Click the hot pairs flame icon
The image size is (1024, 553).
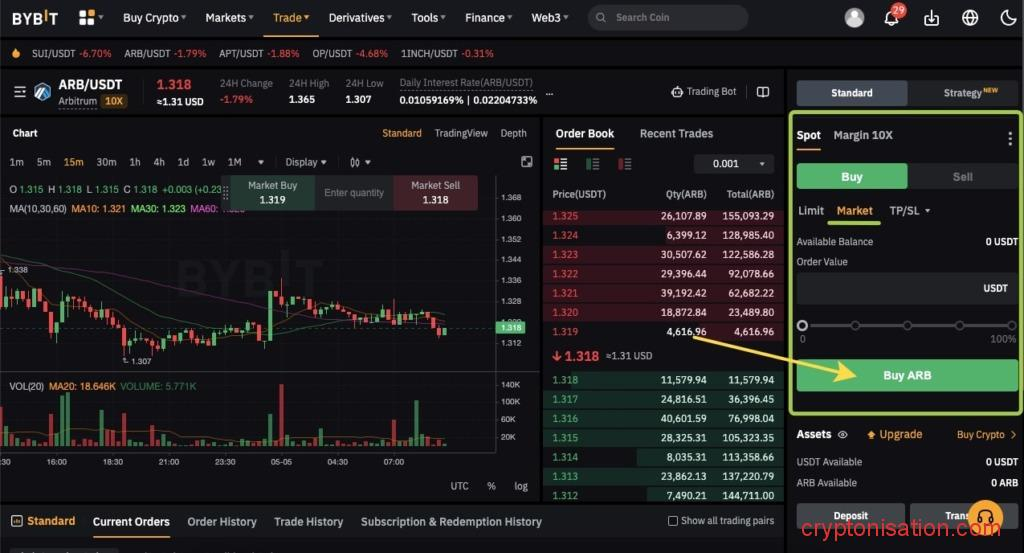click(16, 54)
